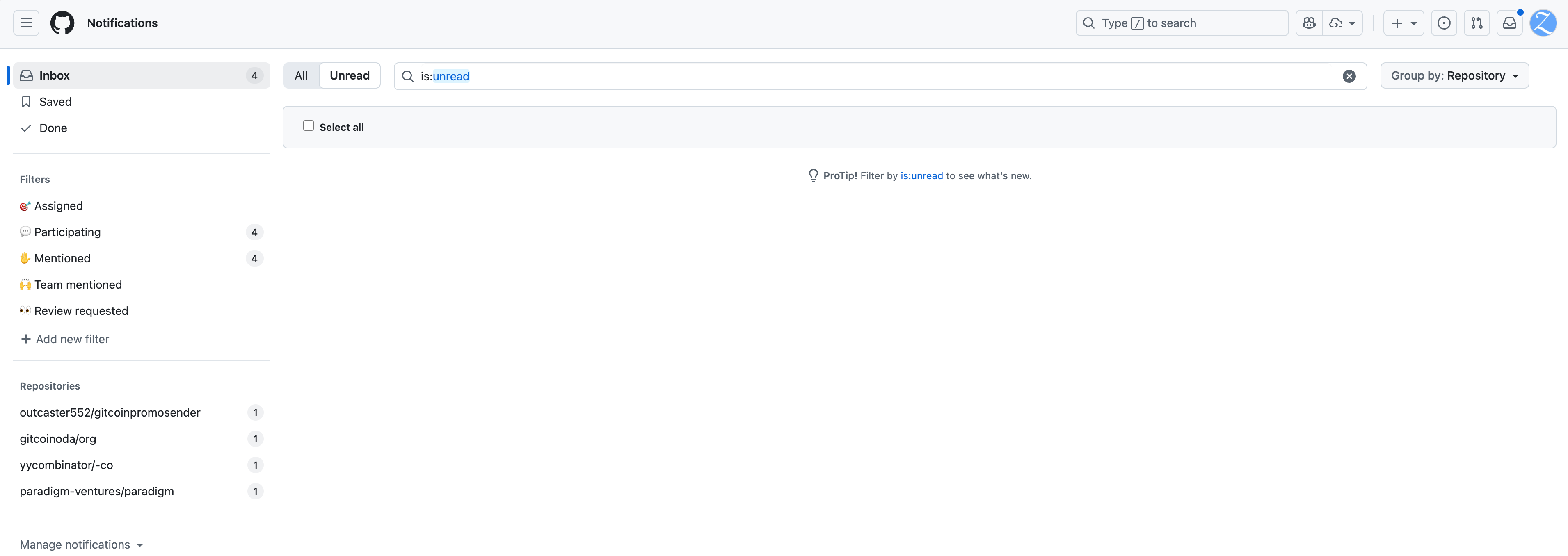Open the user profile avatar
Screen dimensions: 1568x556
tap(1543, 23)
